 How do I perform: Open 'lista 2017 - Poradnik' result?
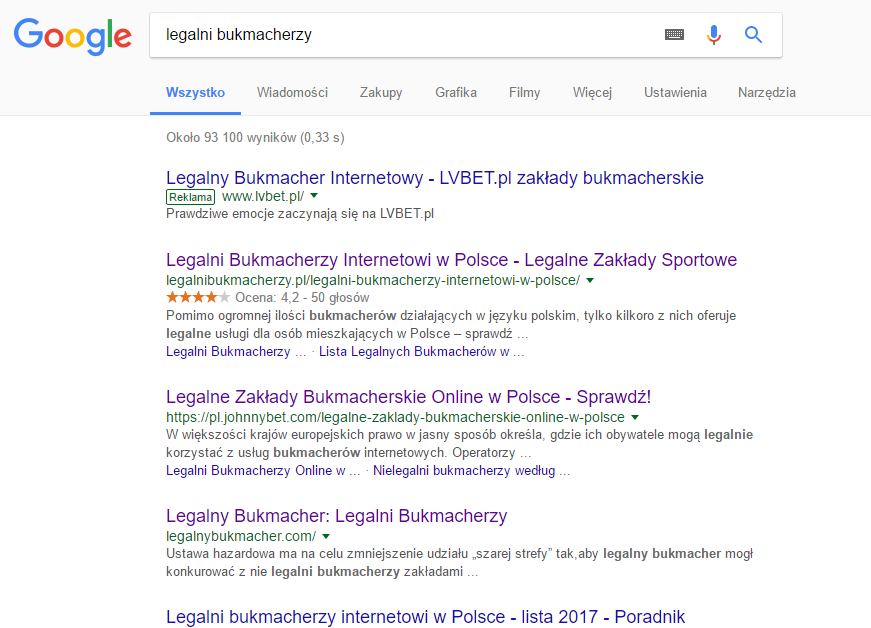click(426, 617)
